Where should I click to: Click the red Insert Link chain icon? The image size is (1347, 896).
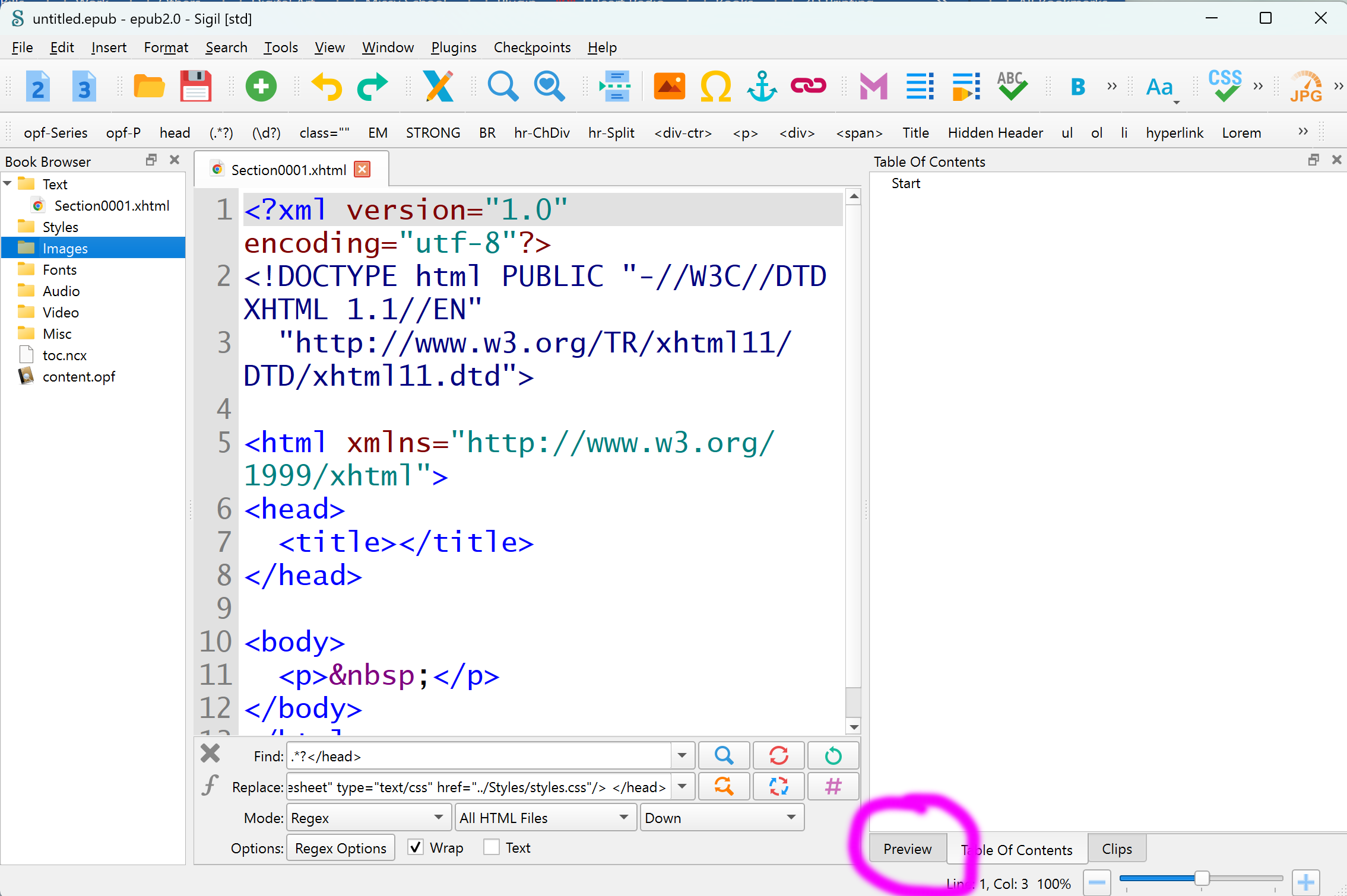click(x=808, y=87)
